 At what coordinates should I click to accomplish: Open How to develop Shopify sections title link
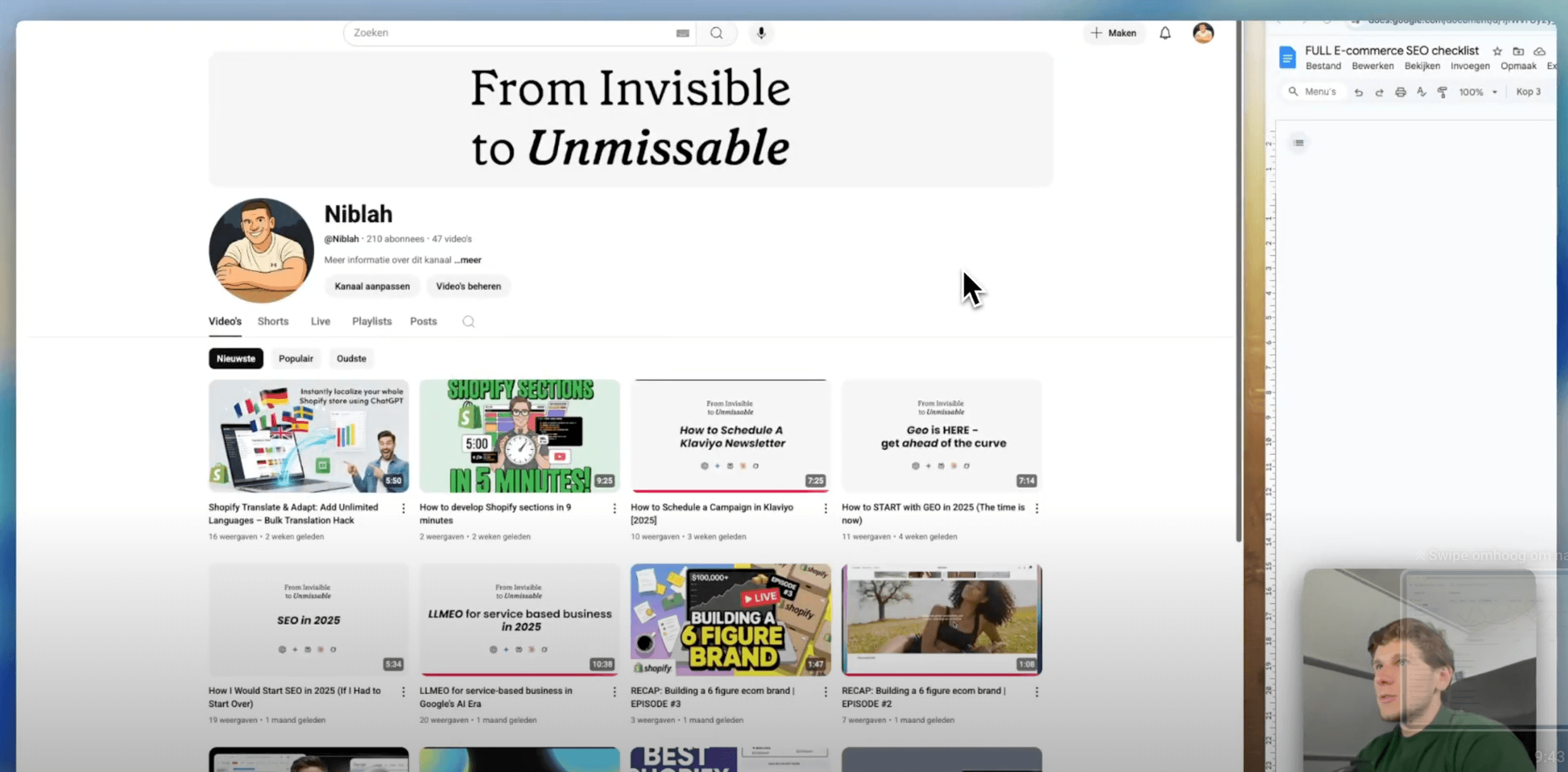point(495,514)
